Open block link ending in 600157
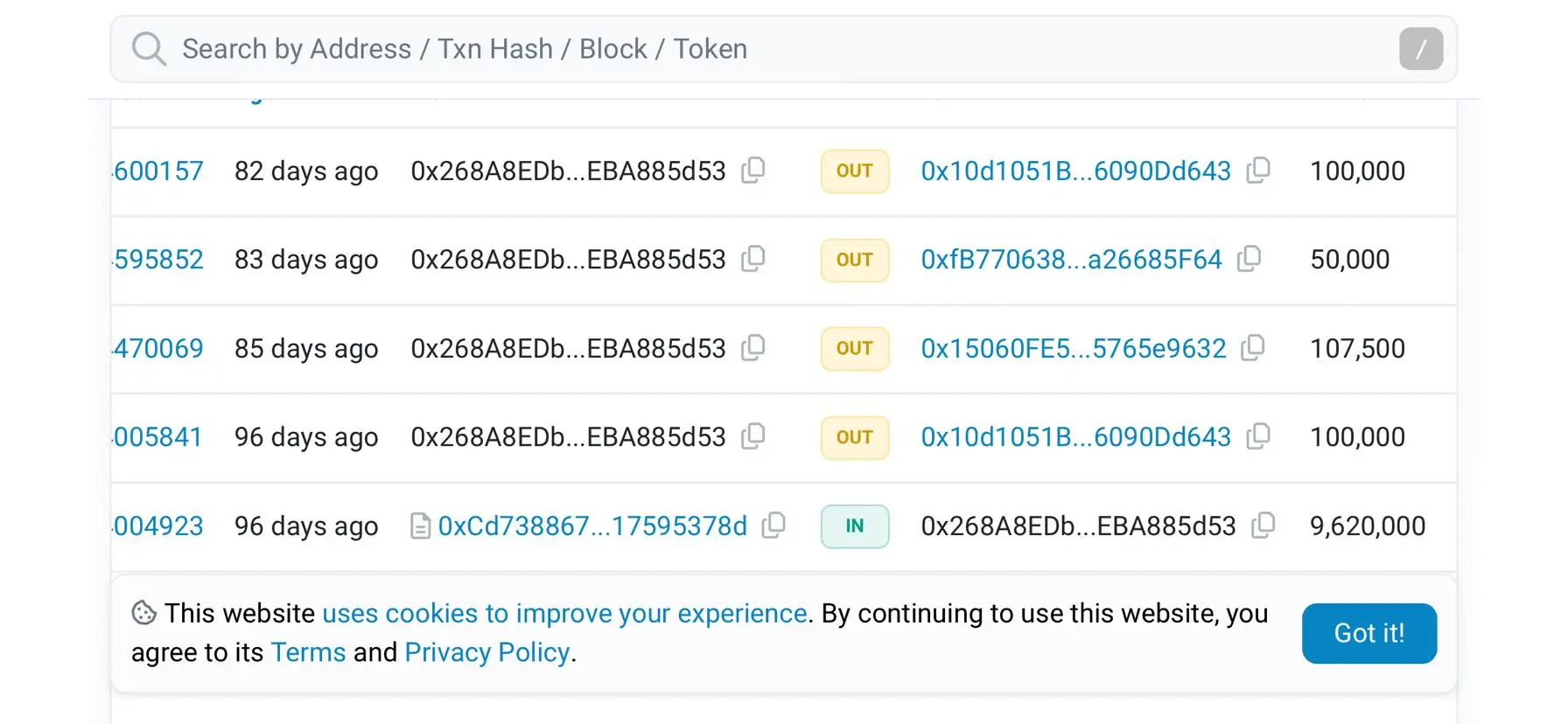This screenshot has width=1568, height=724. point(158,171)
